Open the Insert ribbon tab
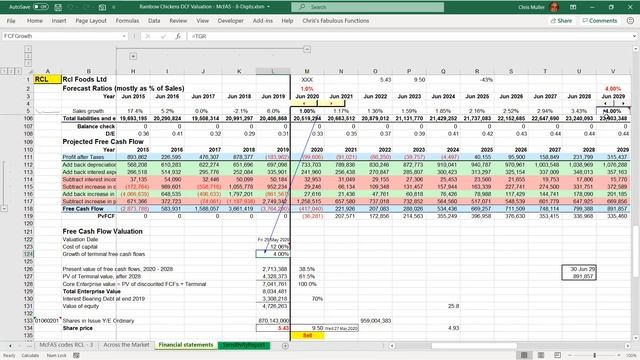The height and width of the screenshot is (360, 640). [x=59, y=20]
